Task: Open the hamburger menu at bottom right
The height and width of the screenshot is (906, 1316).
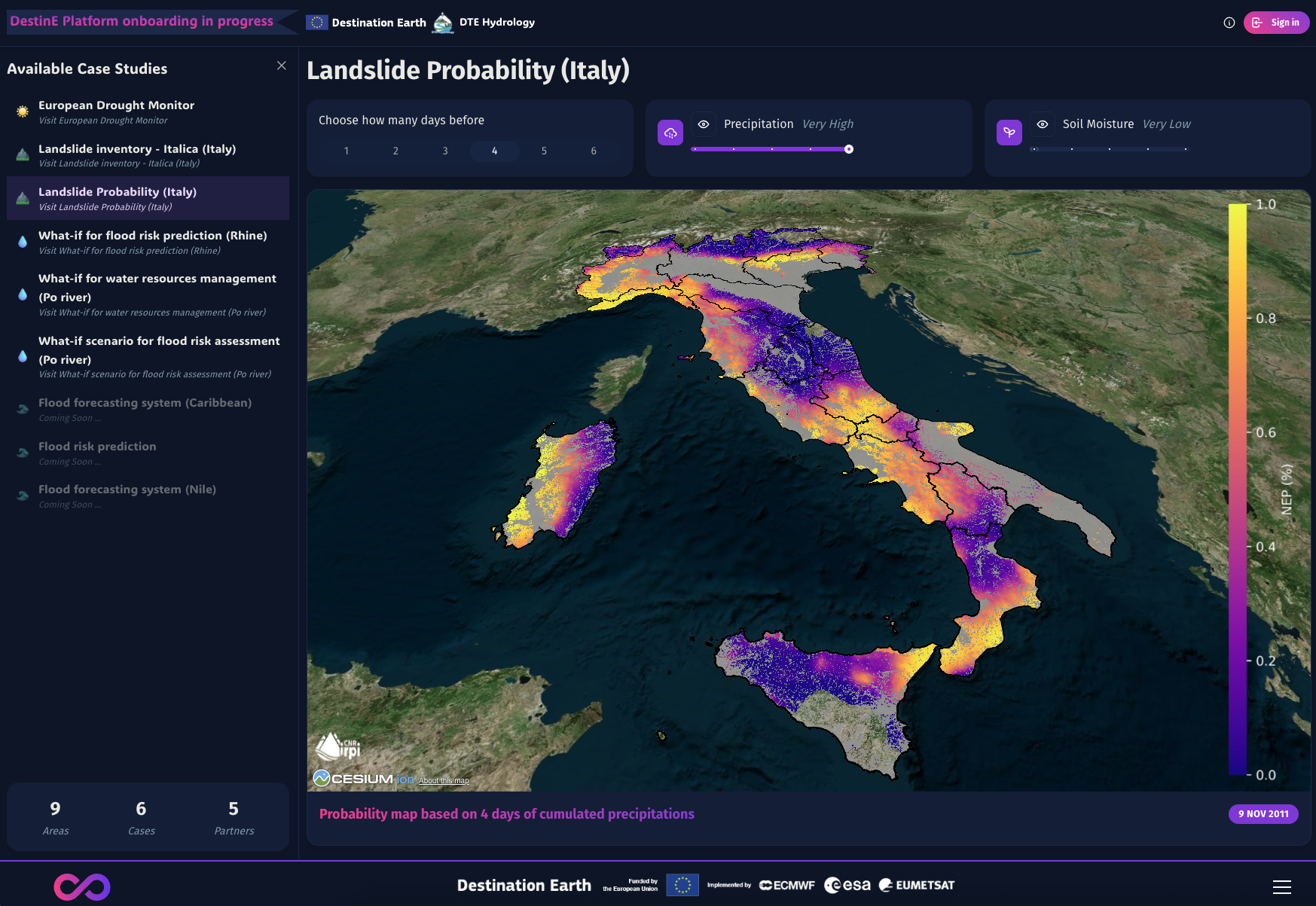Action: [x=1282, y=885]
